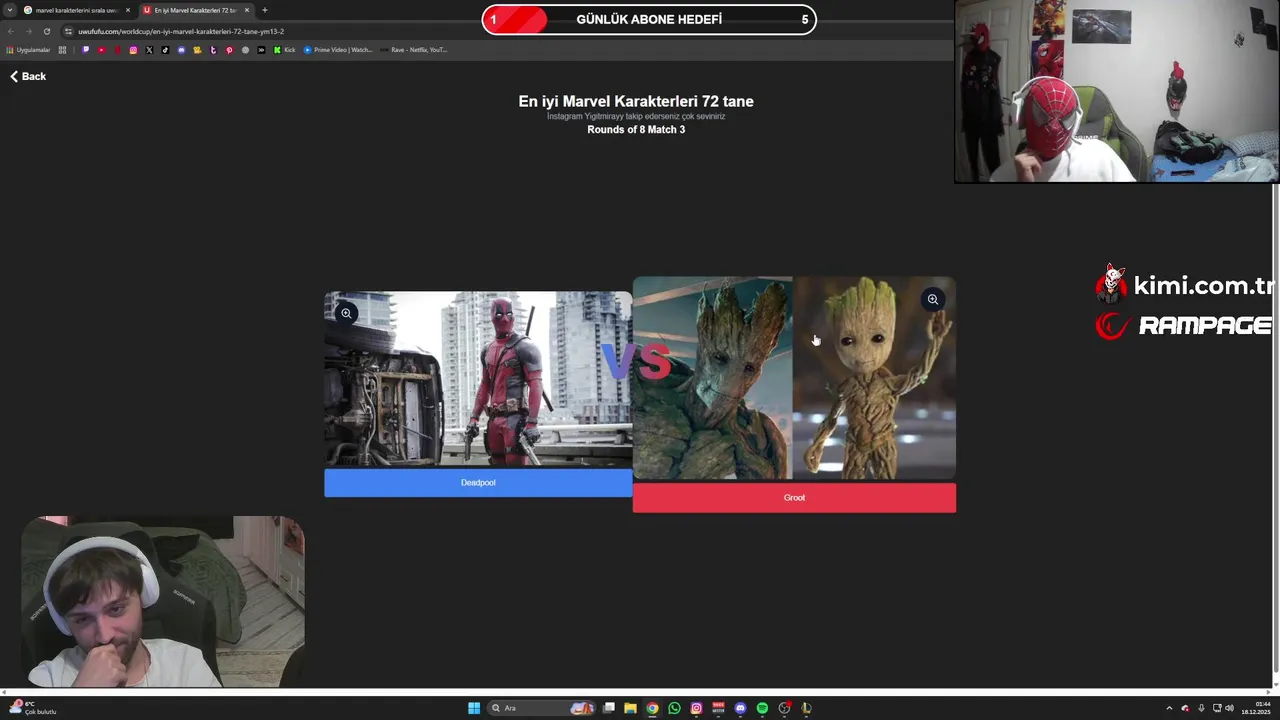This screenshot has height=720, width=1280.
Task: Open the Discord bookmark in bookmarks bar
Action: (x=181, y=50)
